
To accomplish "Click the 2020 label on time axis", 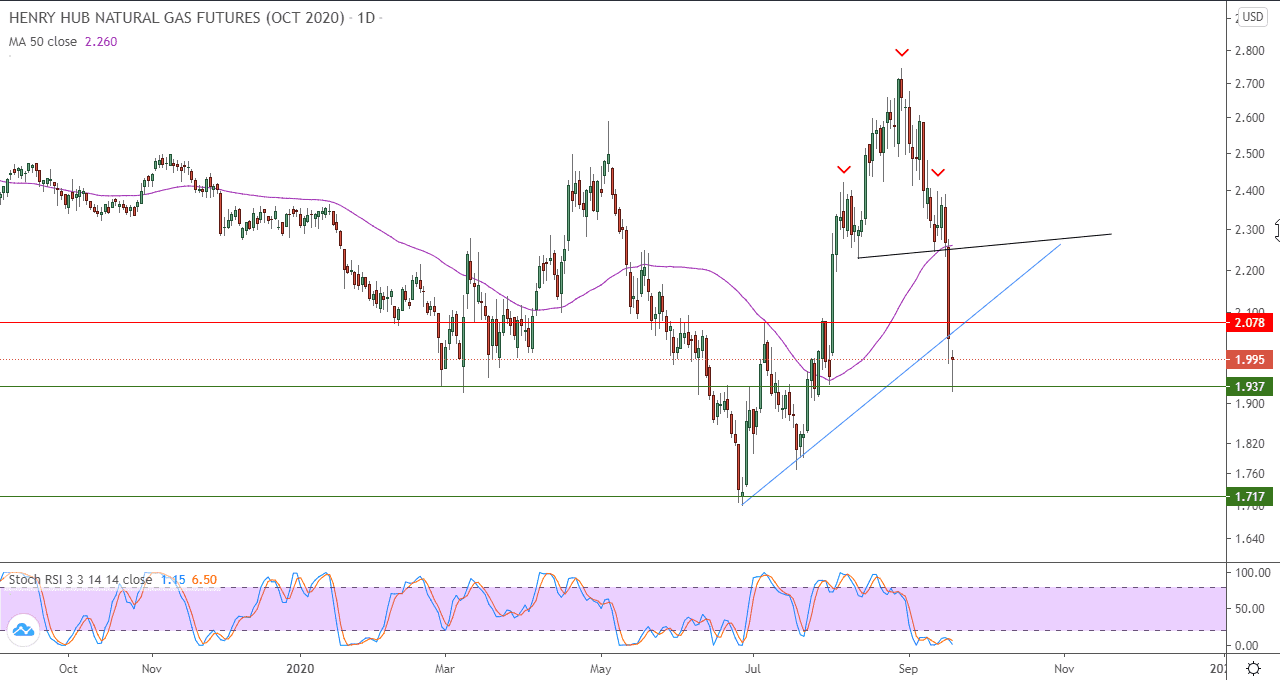I will [300, 668].
